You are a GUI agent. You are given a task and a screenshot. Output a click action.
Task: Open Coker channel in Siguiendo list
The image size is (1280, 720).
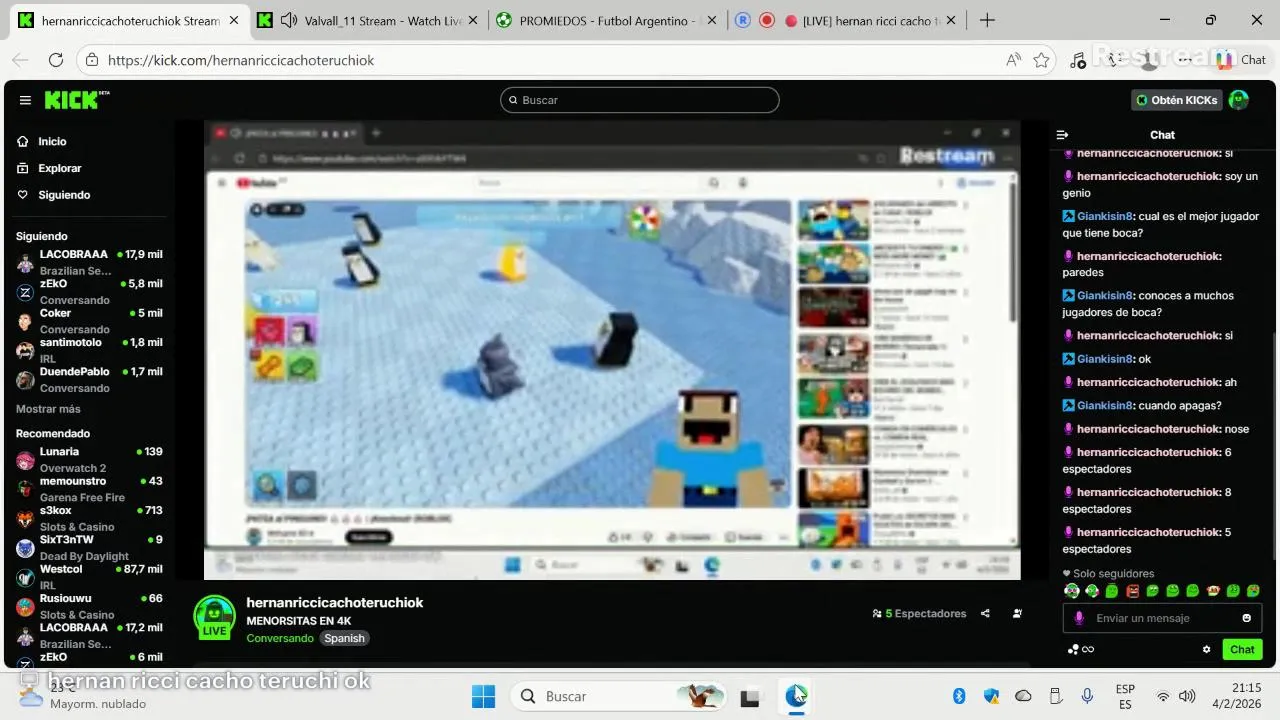[x=89, y=321]
